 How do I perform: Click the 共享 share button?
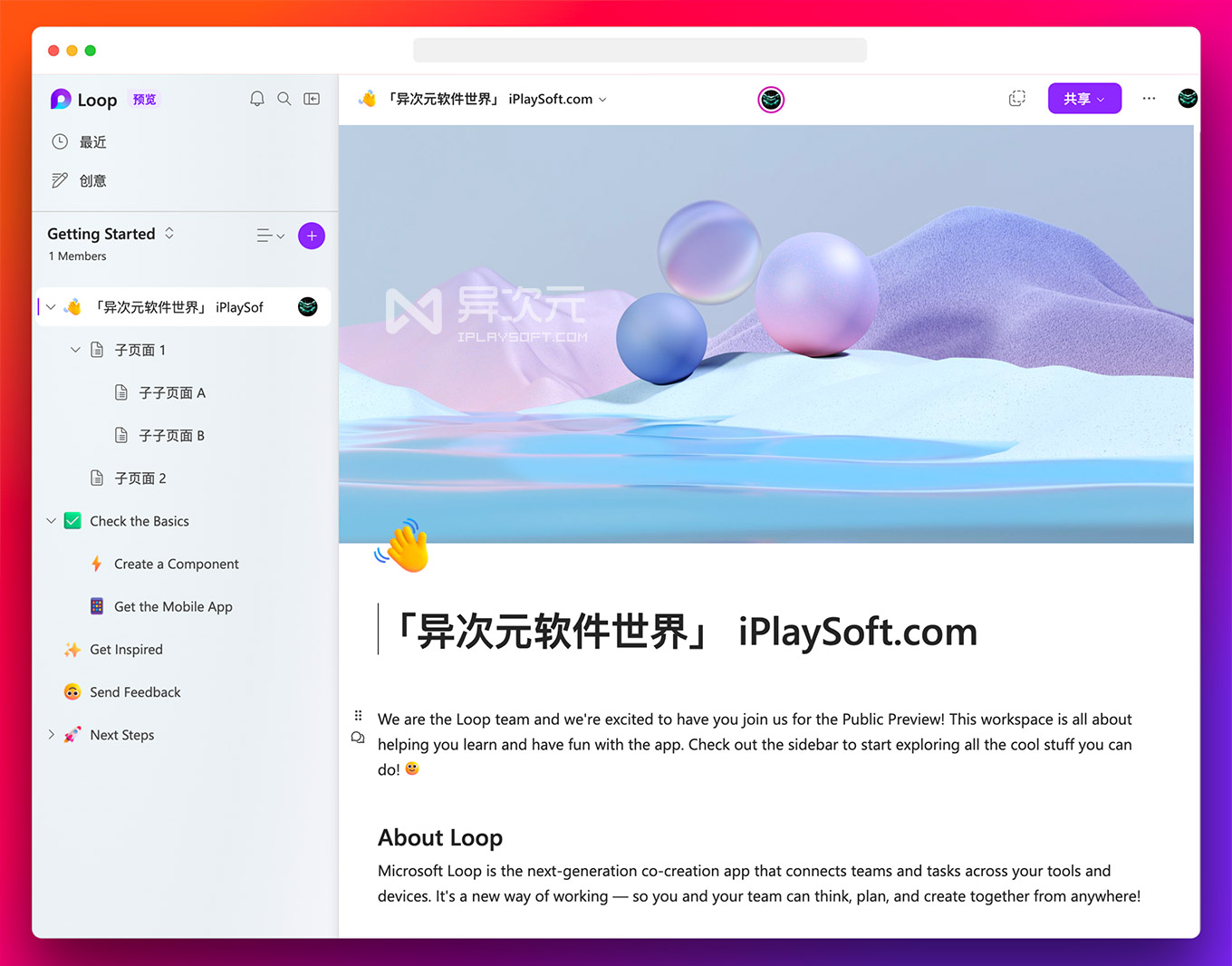[1084, 98]
